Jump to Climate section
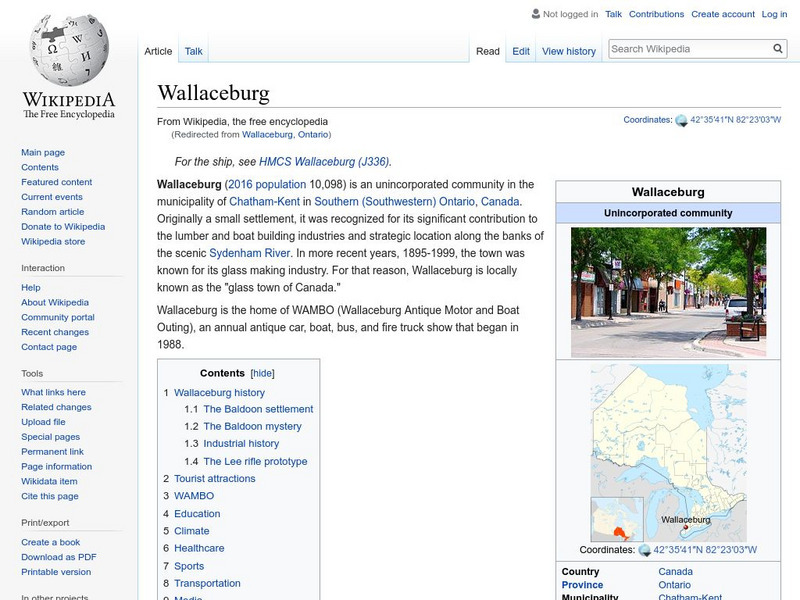Screen dimensions: 800x600 click(191, 531)
